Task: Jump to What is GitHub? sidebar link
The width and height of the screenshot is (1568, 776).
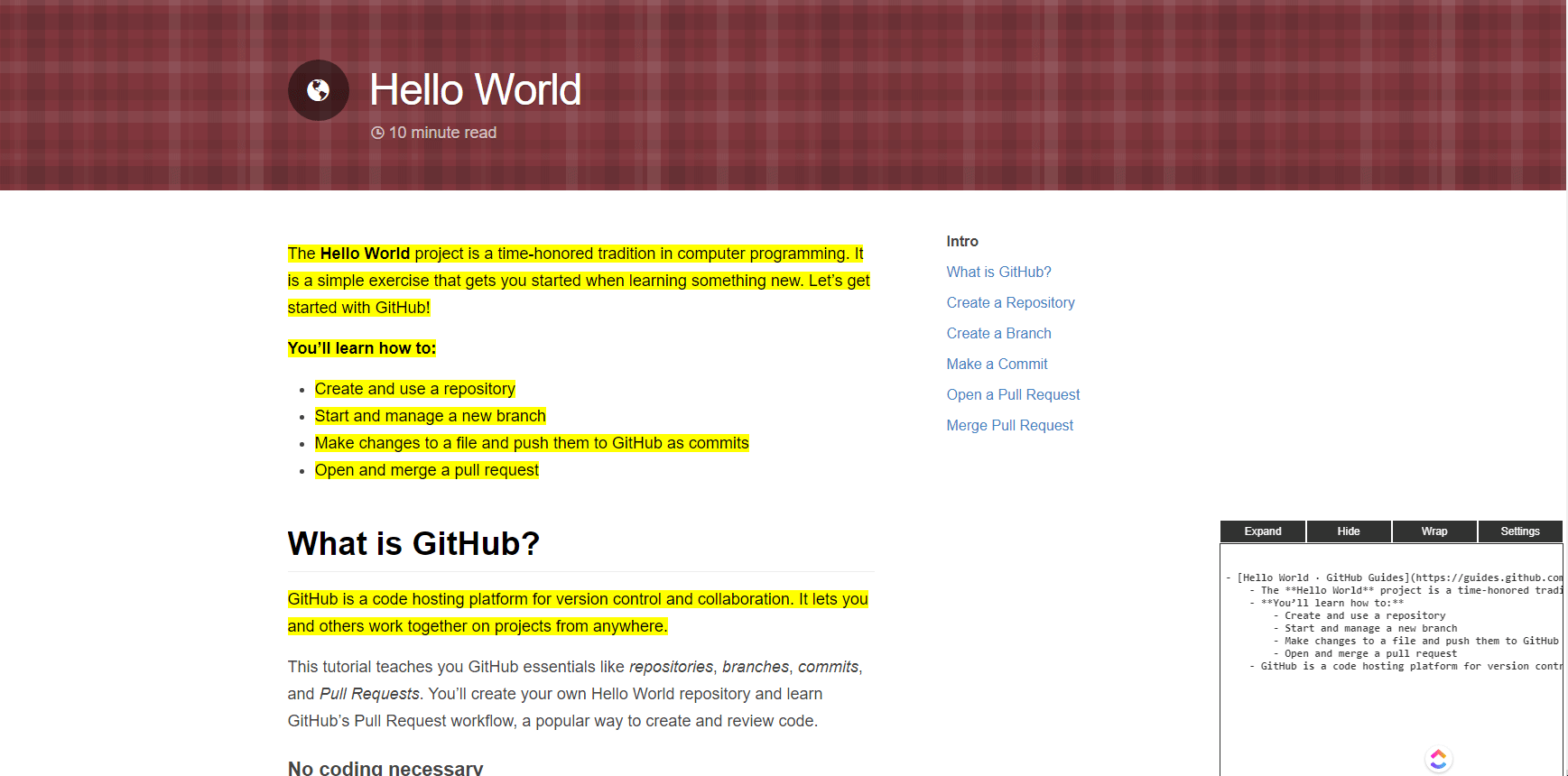Action: pyautogui.click(x=998, y=273)
